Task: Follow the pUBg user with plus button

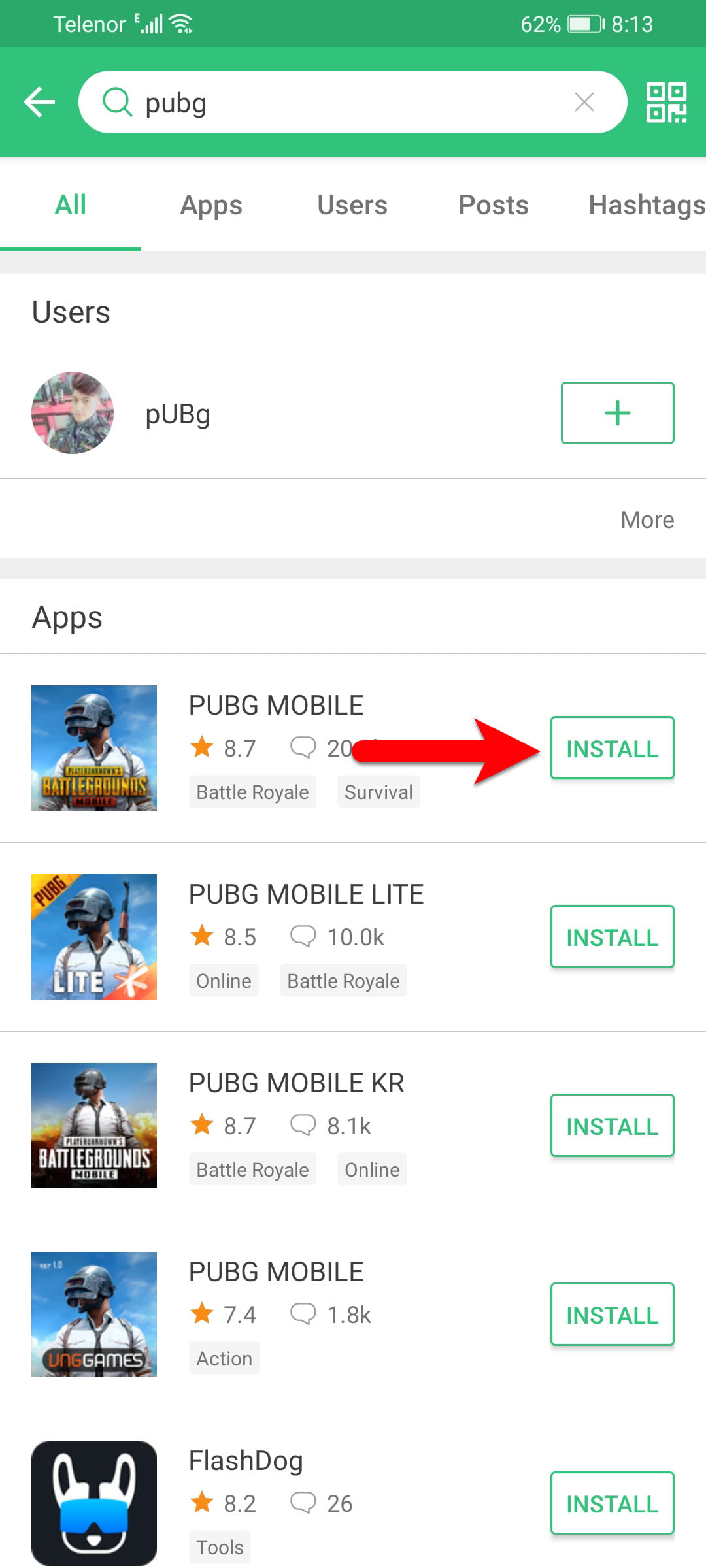Action: pos(617,413)
